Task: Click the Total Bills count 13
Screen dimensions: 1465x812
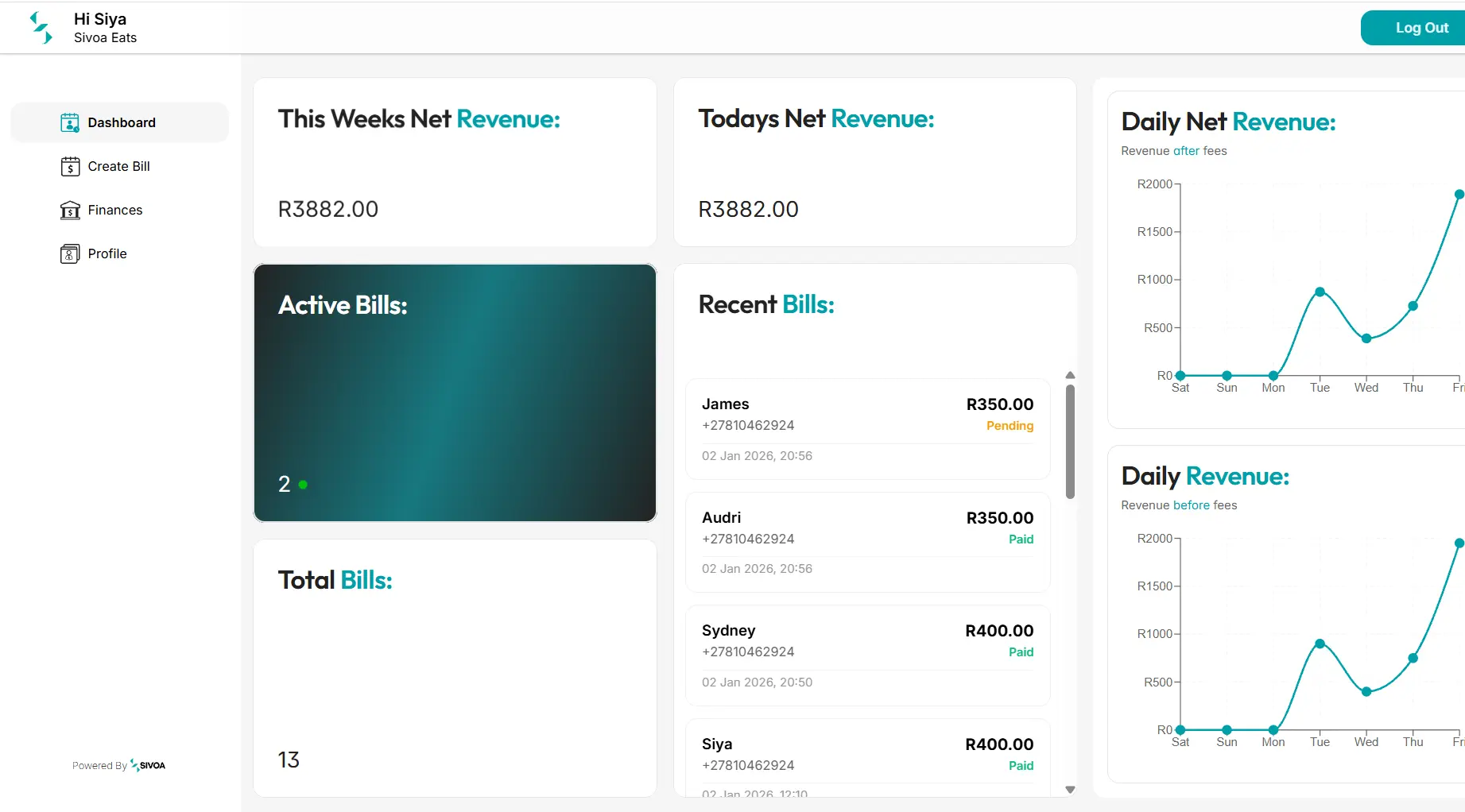Action: 289,760
